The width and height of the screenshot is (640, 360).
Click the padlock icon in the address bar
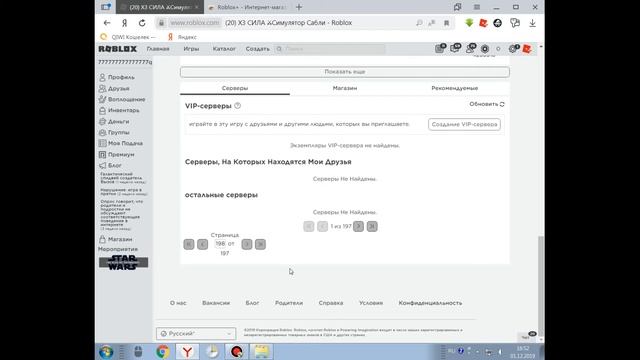[x=161, y=23]
